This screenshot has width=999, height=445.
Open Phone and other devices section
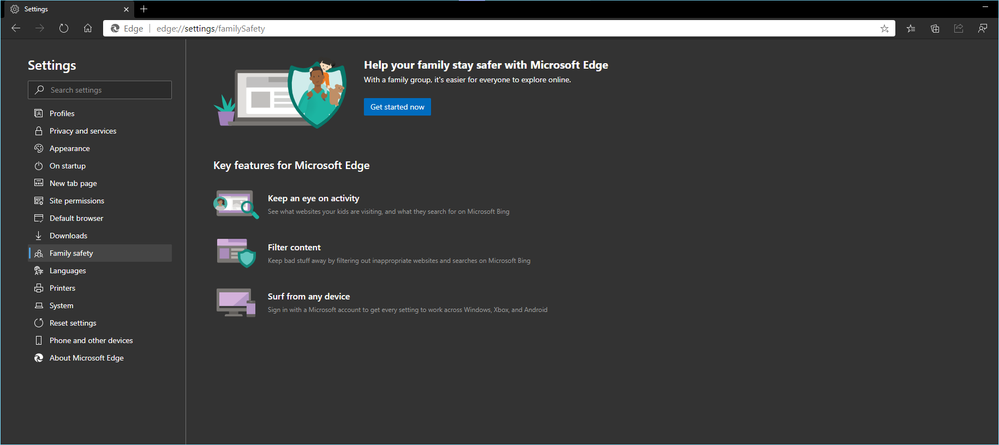tap(100, 340)
